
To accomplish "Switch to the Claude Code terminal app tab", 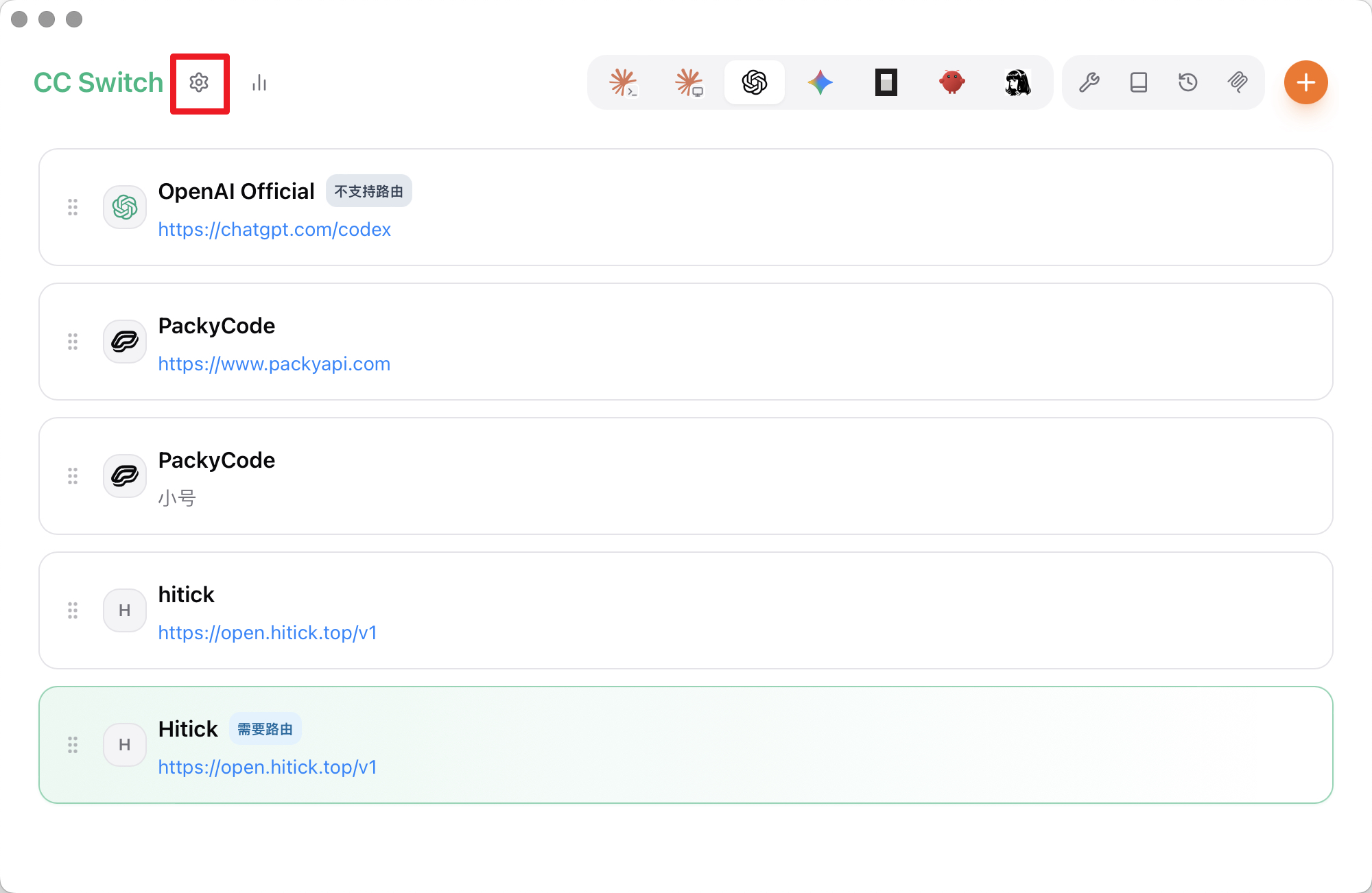I will coord(623,82).
